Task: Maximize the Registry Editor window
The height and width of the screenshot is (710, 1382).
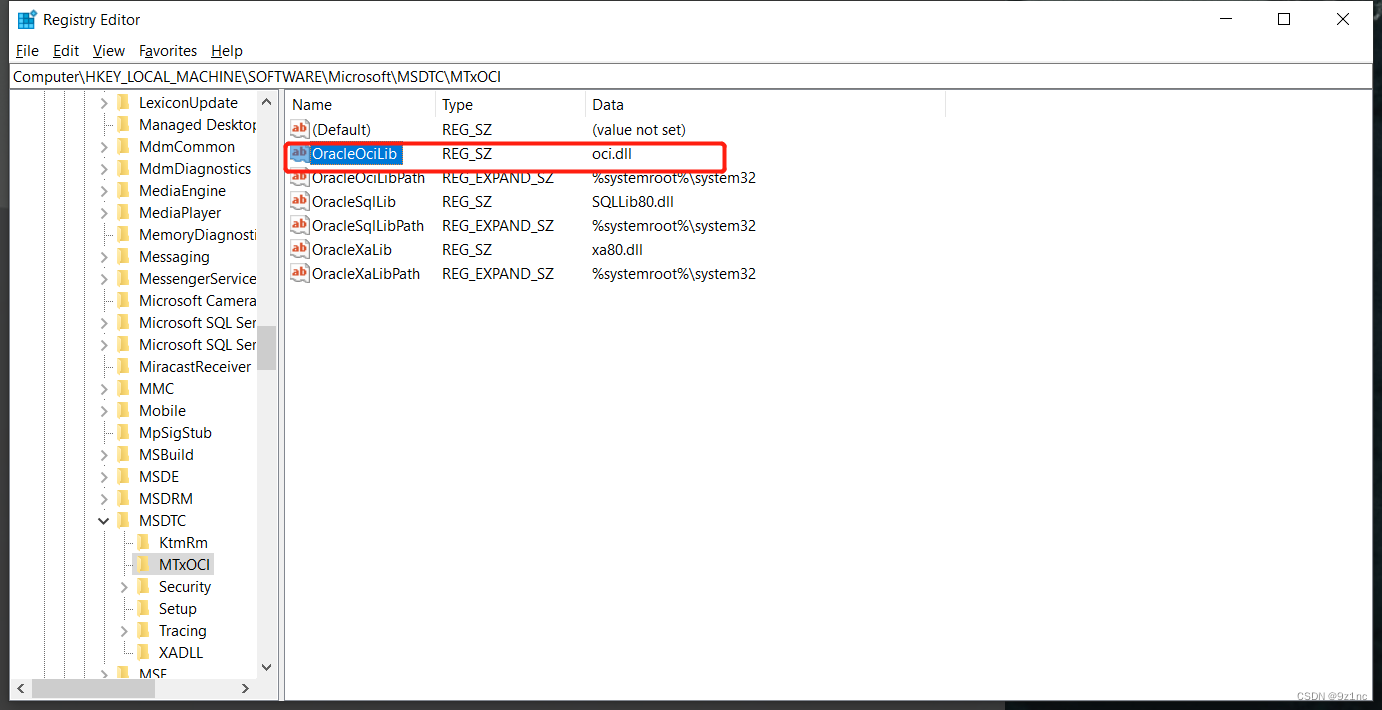Action: tap(1284, 19)
